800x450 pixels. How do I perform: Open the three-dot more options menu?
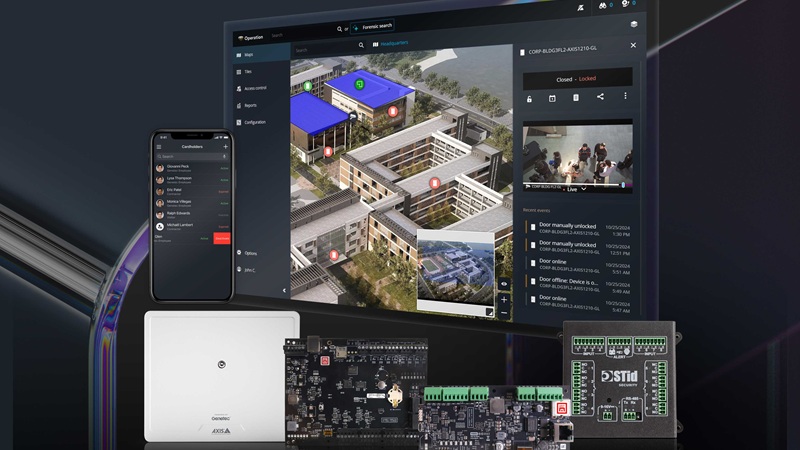(626, 96)
